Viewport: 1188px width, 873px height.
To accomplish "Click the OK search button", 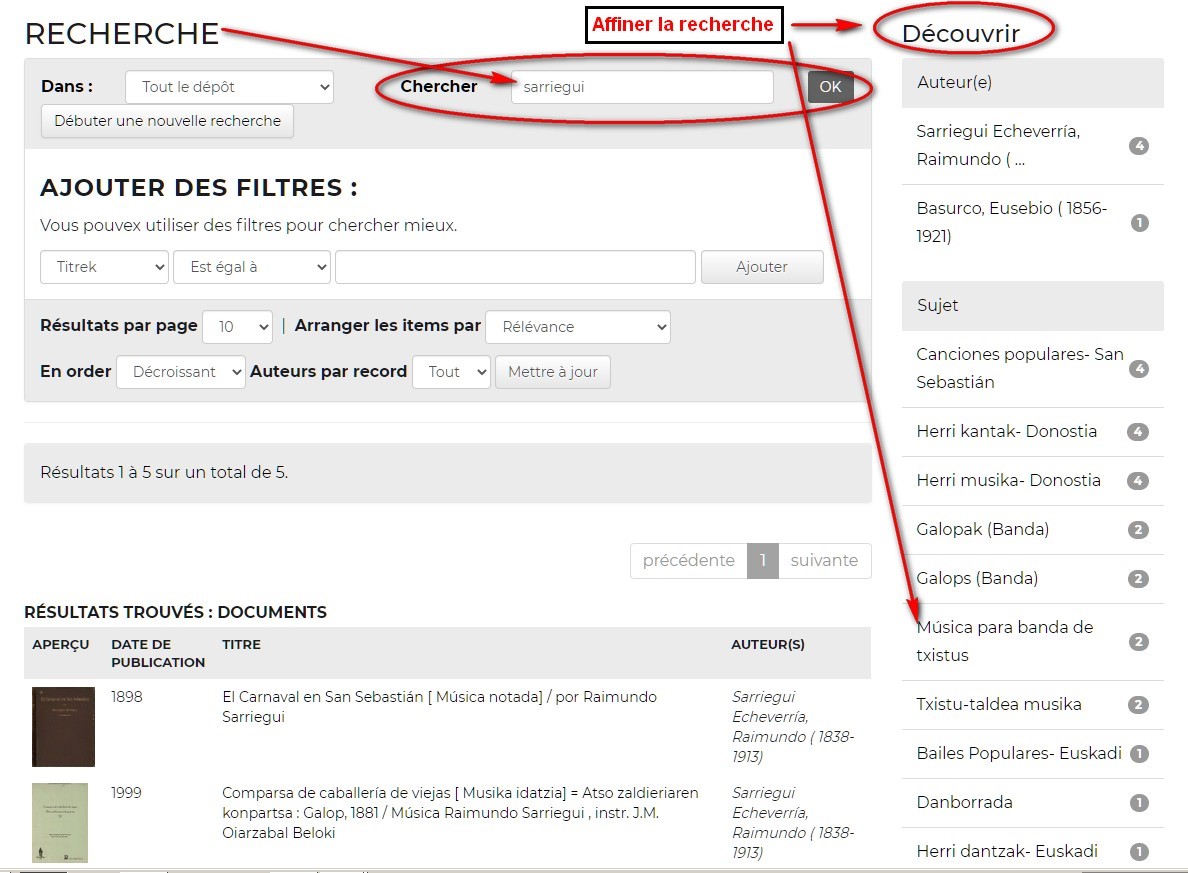I will [x=830, y=87].
